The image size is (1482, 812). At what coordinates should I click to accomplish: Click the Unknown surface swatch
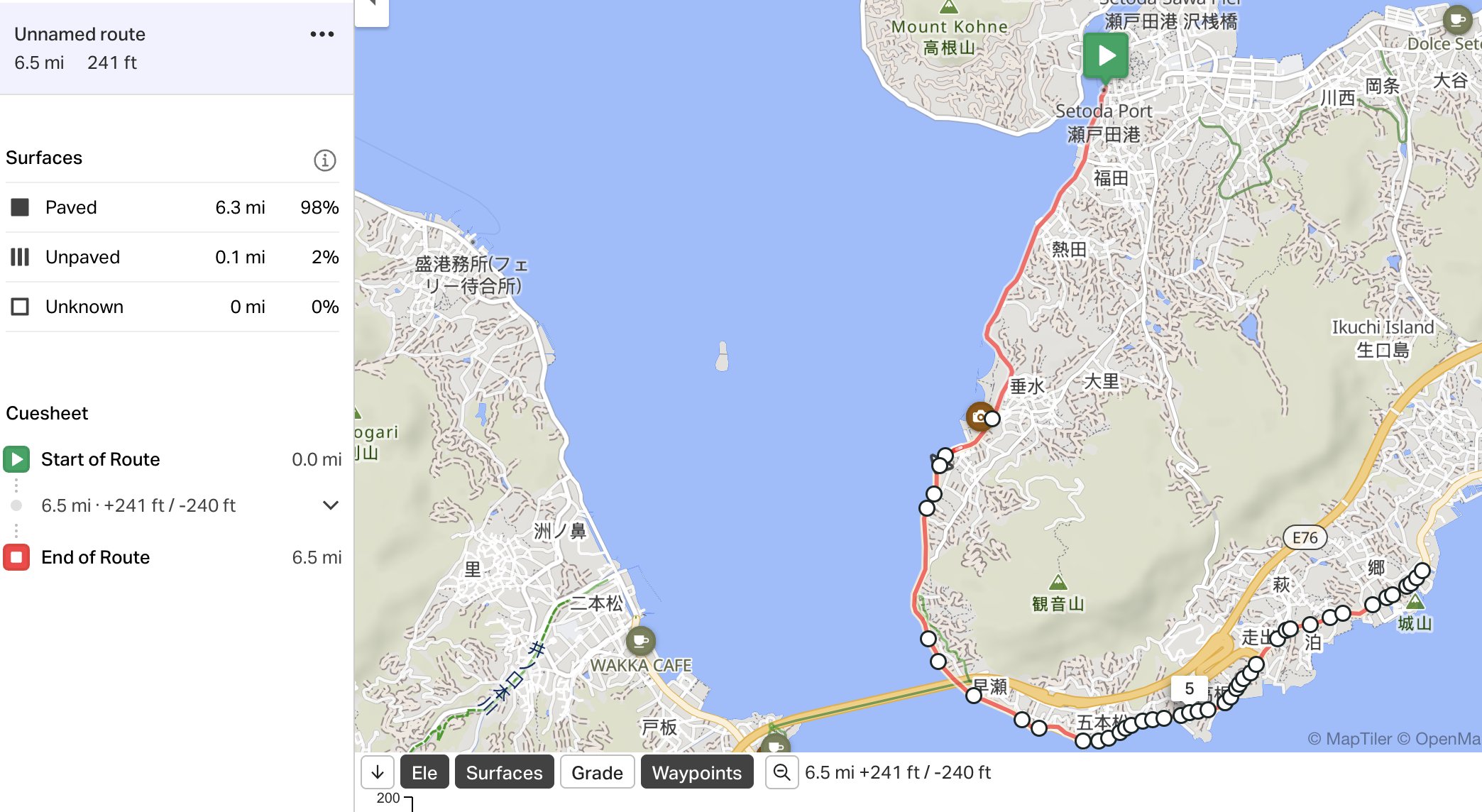coord(20,307)
